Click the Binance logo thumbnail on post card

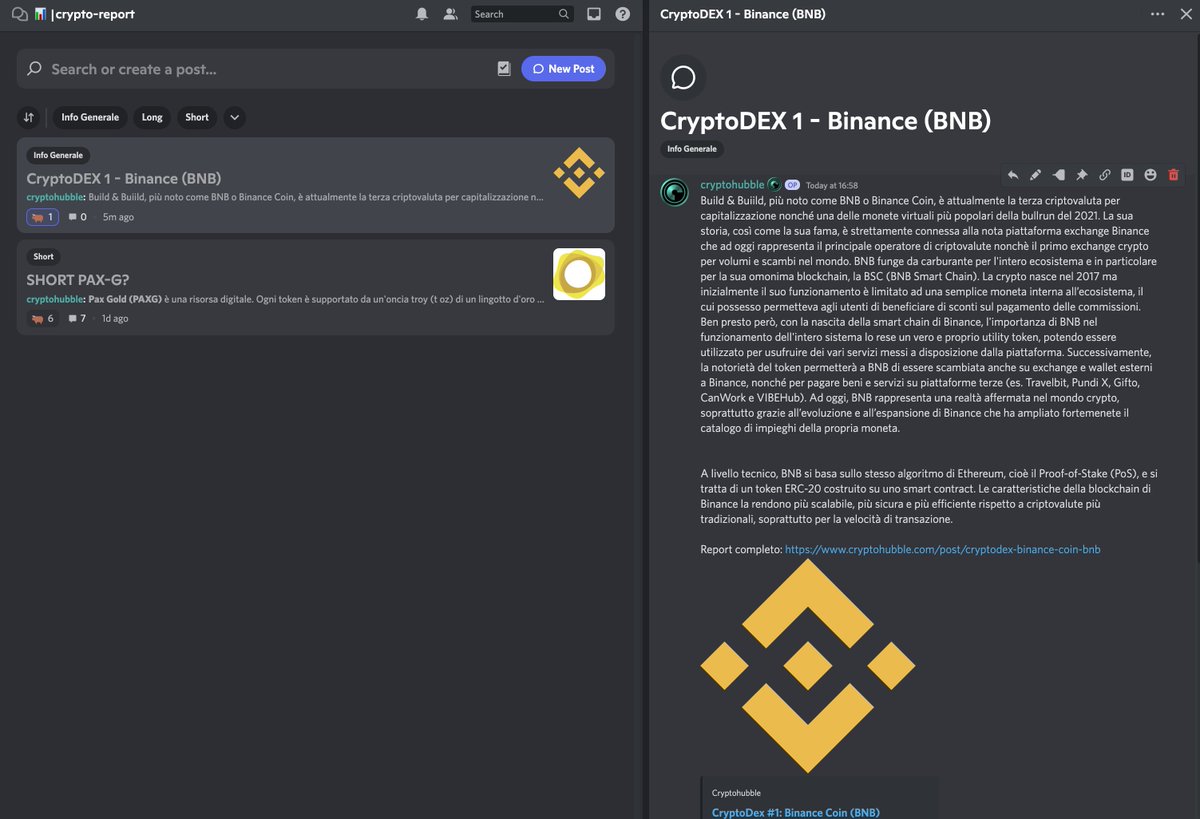[x=579, y=173]
